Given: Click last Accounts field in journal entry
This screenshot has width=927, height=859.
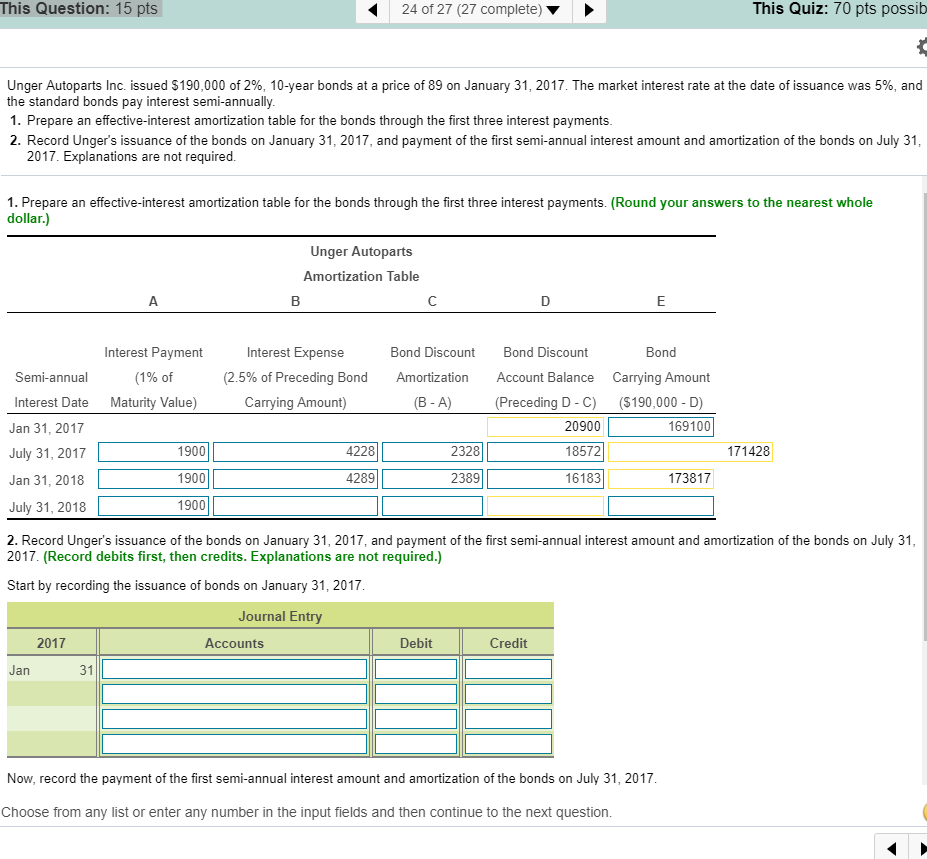Looking at the screenshot, I should pos(235,744).
